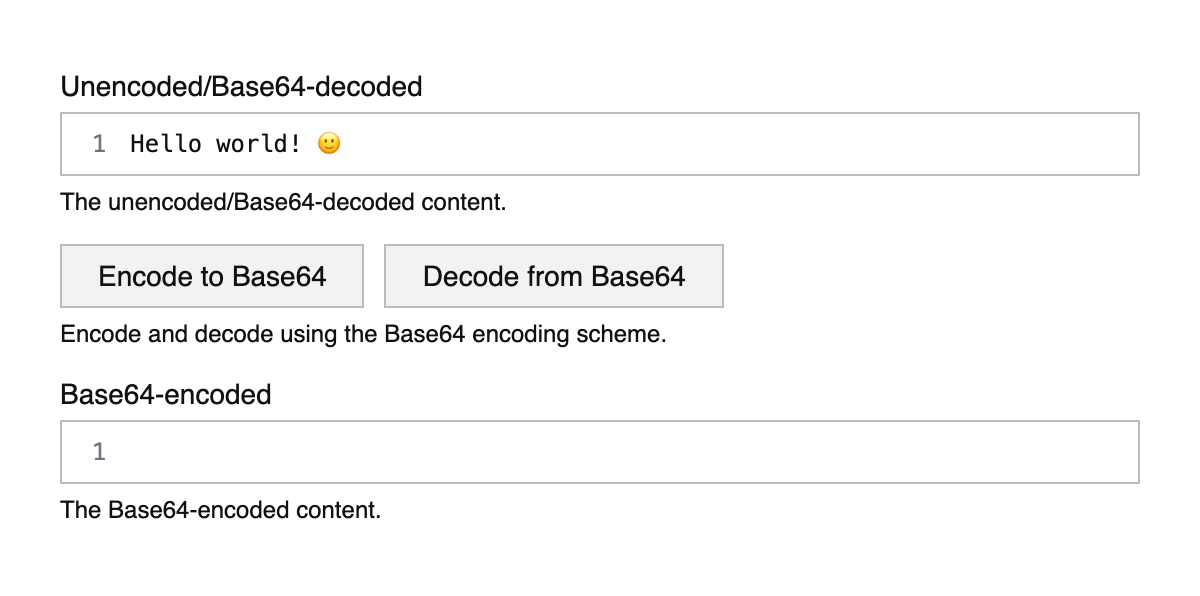1200x596 pixels.
Task: Click the Decode from Base64 button
Action: (x=553, y=276)
